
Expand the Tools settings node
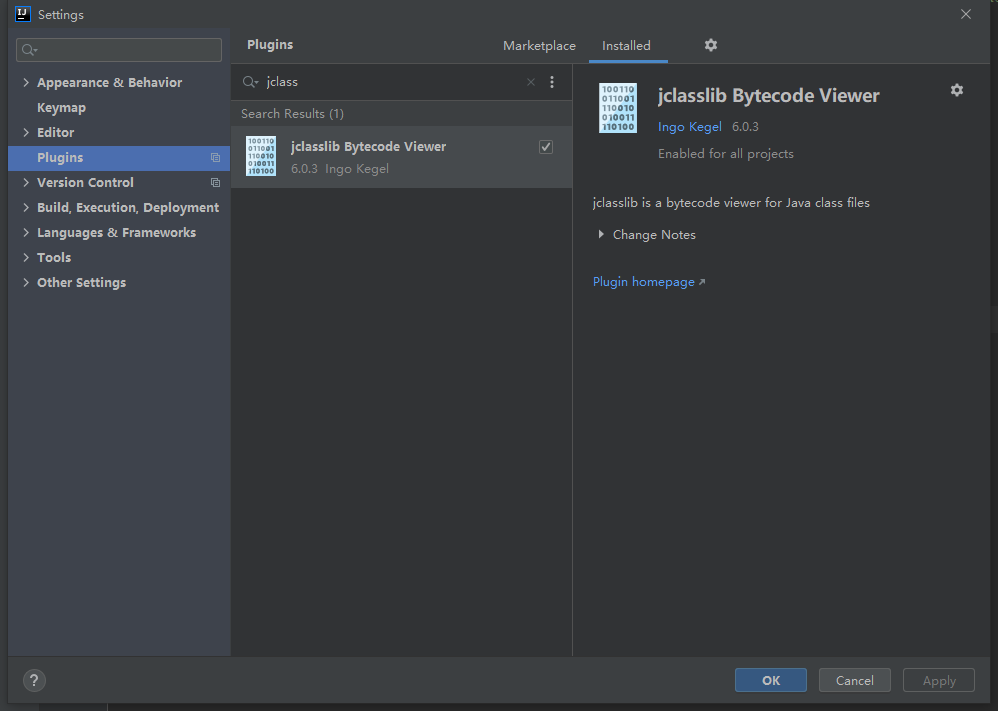(26, 257)
